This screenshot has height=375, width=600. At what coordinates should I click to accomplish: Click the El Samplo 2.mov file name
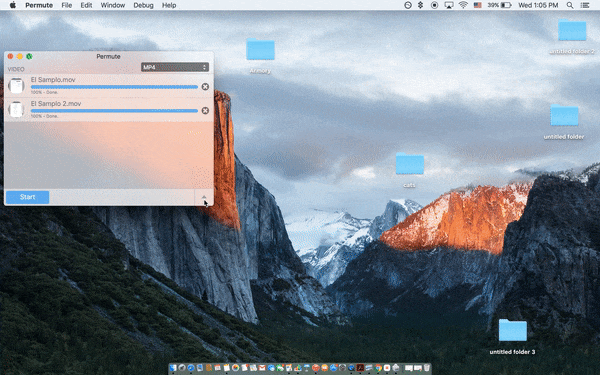coord(56,103)
